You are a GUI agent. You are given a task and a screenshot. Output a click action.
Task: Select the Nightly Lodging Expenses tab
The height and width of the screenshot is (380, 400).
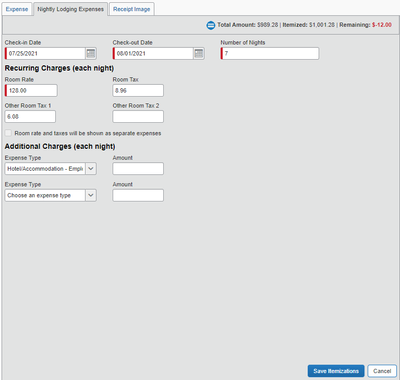pyautogui.click(x=70, y=9)
